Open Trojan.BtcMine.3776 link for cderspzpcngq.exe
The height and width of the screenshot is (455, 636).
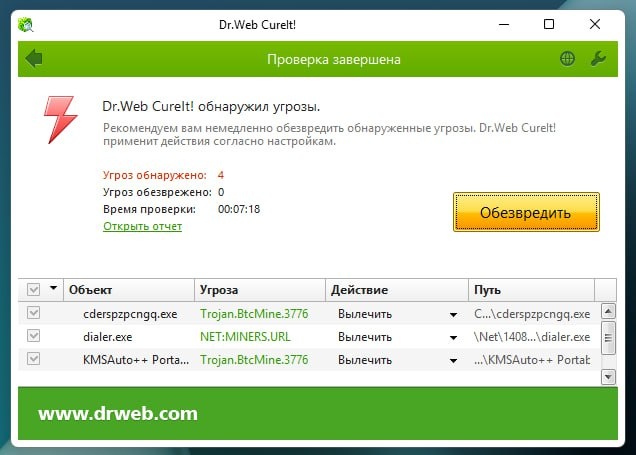254,314
